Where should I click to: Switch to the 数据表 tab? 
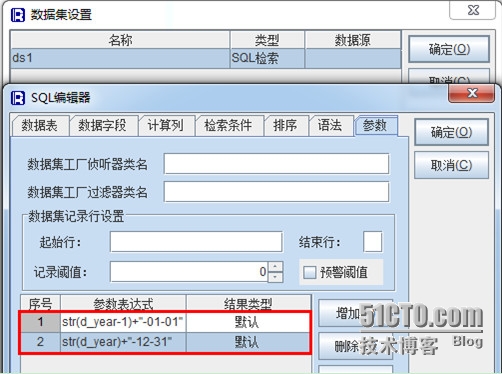[40, 126]
